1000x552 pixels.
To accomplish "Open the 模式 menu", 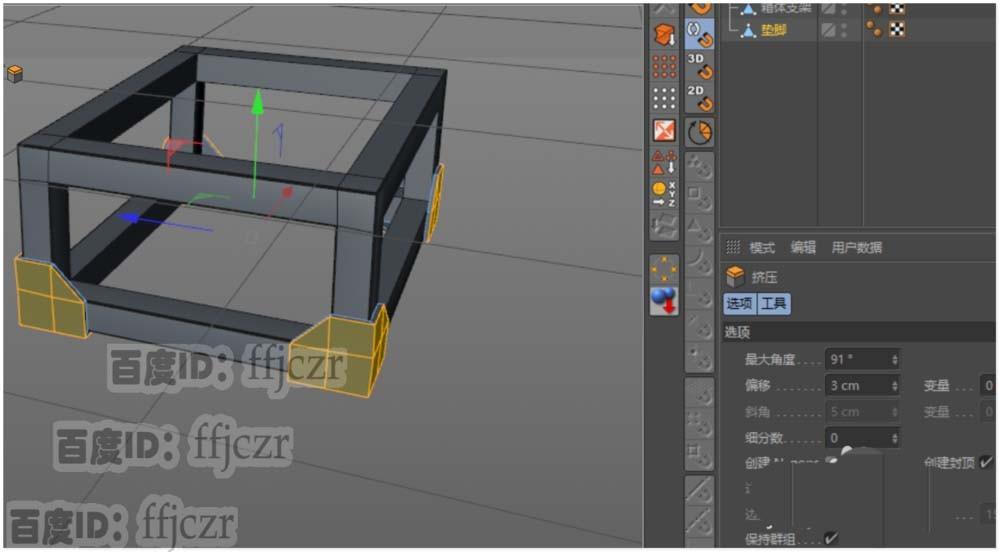I will pyautogui.click(x=761, y=247).
